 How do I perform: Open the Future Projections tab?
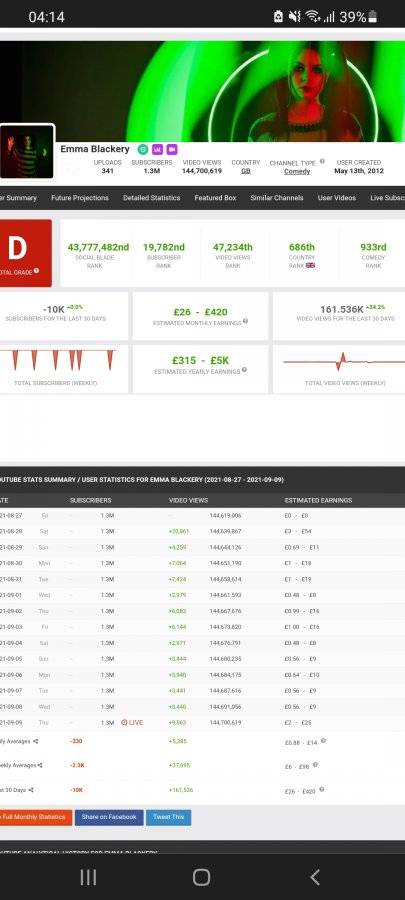(80, 197)
